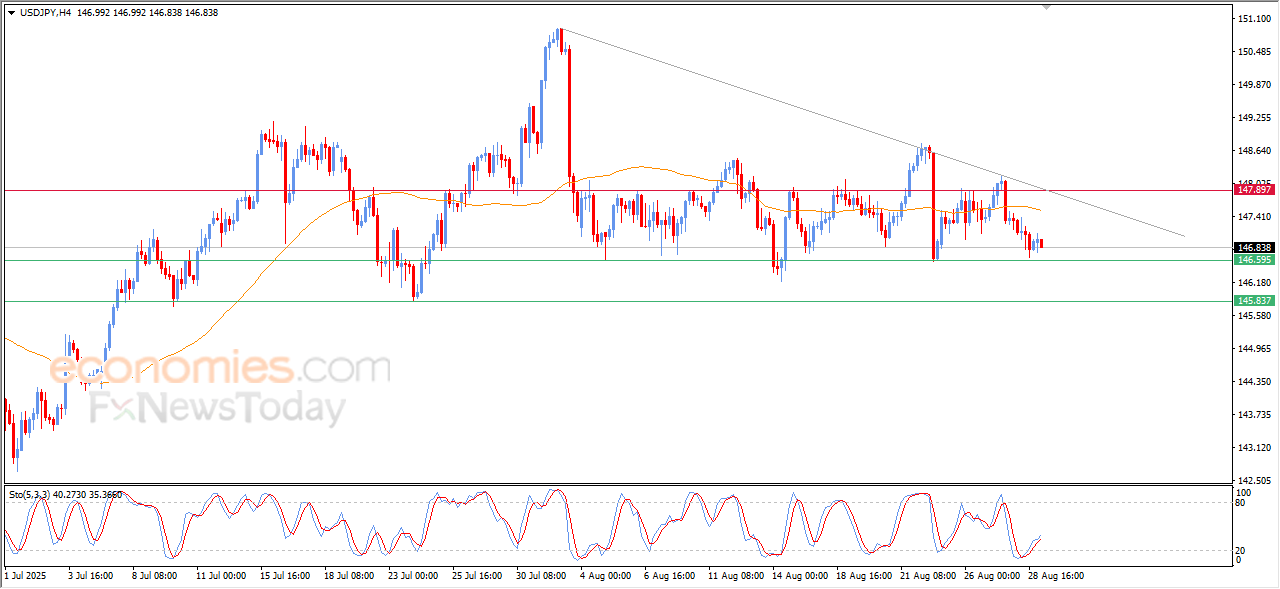Click the 26 Aug 00:00 date label
This screenshot has width=1280, height=589.
pyautogui.click(x=991, y=576)
